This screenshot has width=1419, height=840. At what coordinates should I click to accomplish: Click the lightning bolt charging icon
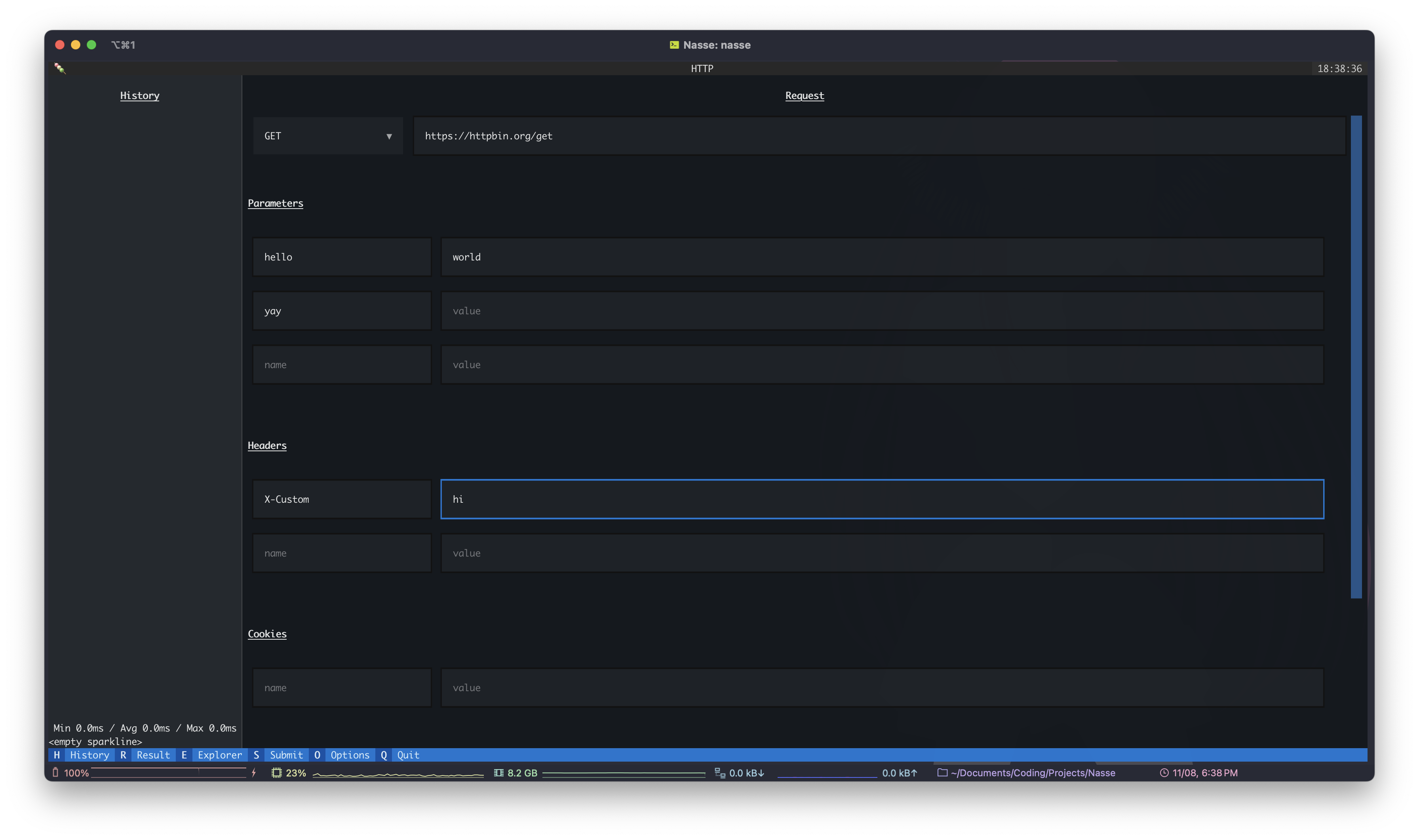click(x=254, y=773)
